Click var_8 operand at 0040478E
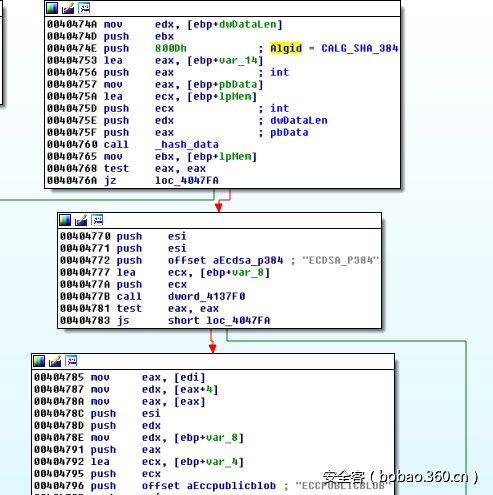Screen dimensions: 493x495 pyautogui.click(x=222, y=437)
